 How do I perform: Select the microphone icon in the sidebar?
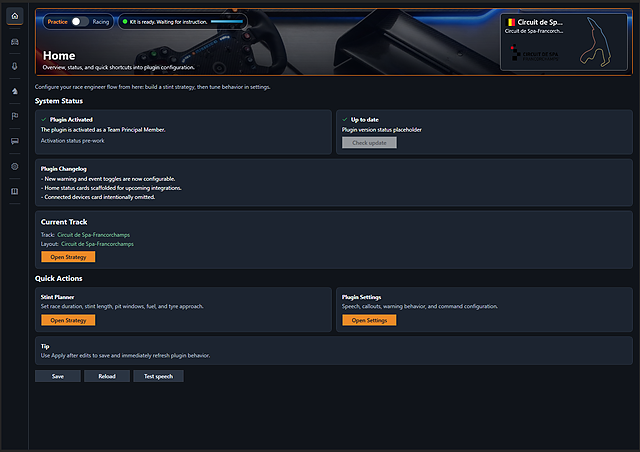coord(15,66)
